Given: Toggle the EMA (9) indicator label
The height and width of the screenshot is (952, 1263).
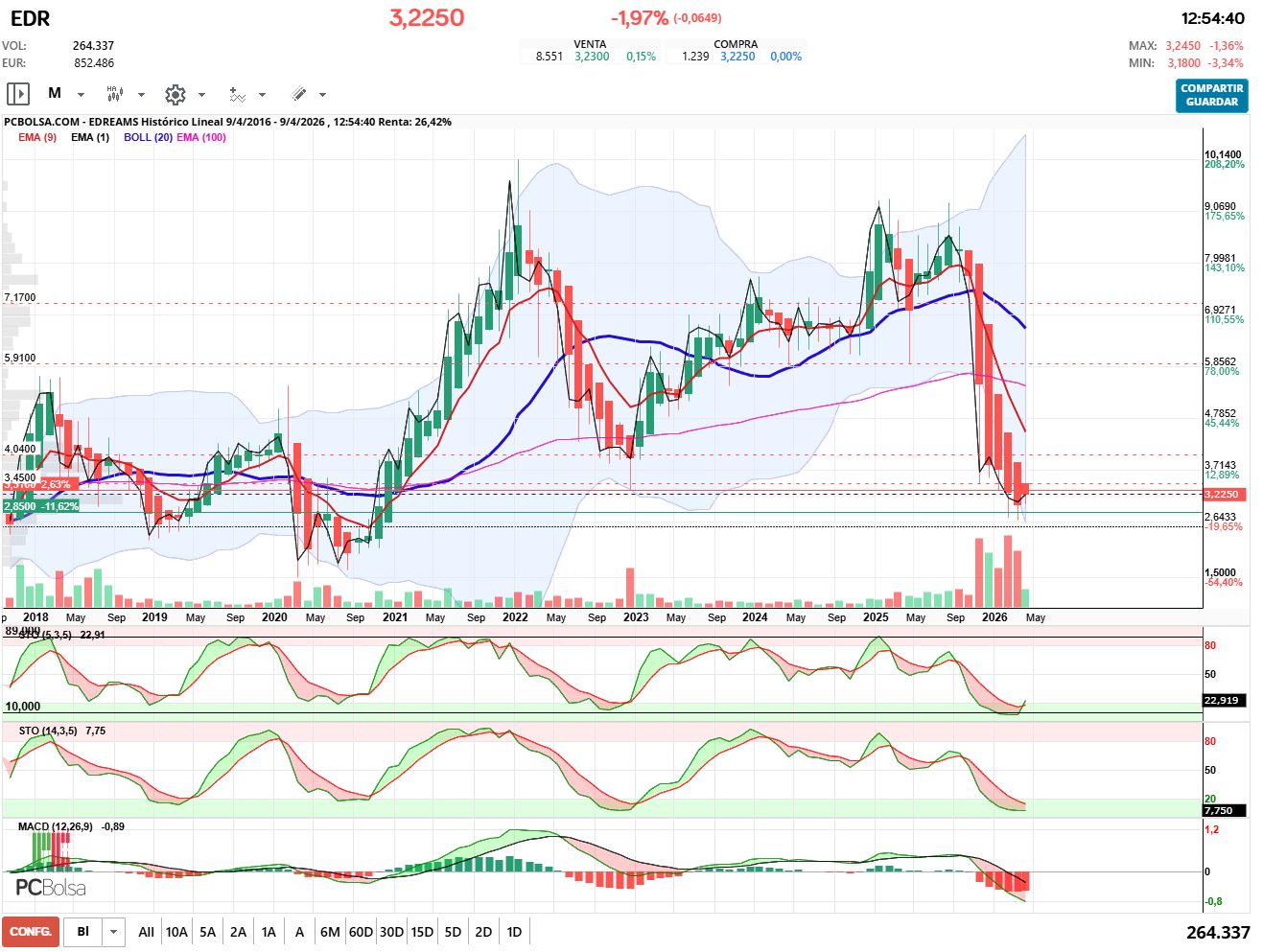Looking at the screenshot, I should [x=37, y=137].
